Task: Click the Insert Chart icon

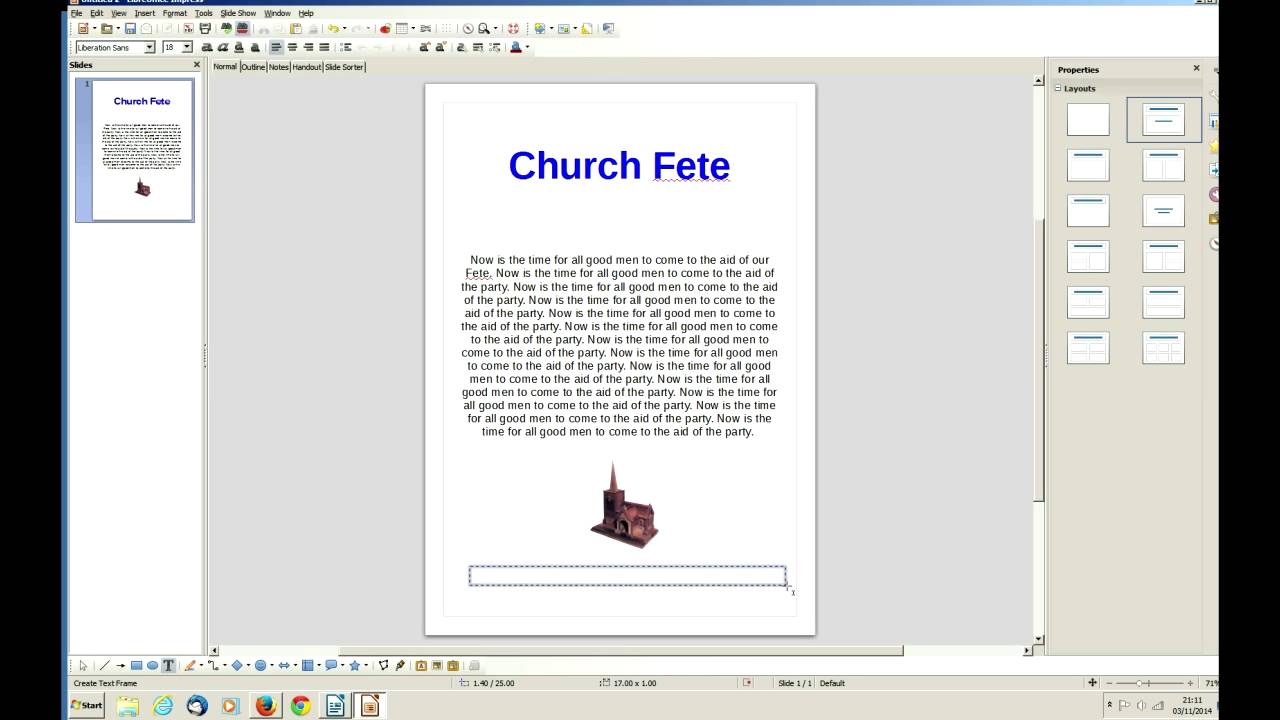Action: click(x=385, y=29)
